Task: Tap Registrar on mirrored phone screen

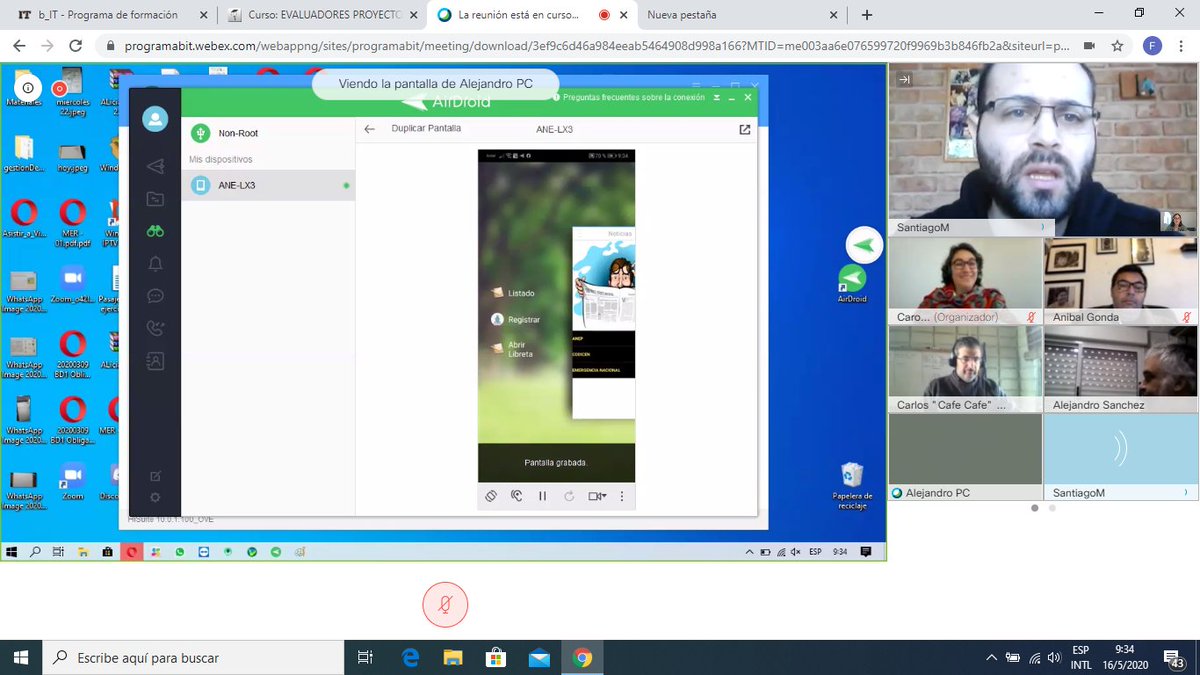Action: pos(516,319)
